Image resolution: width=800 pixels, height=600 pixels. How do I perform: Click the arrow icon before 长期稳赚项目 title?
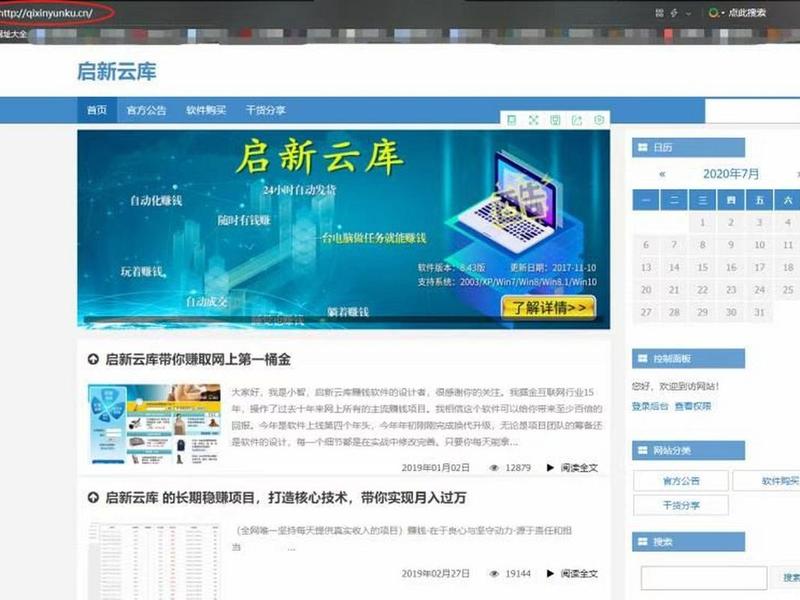coord(93,497)
